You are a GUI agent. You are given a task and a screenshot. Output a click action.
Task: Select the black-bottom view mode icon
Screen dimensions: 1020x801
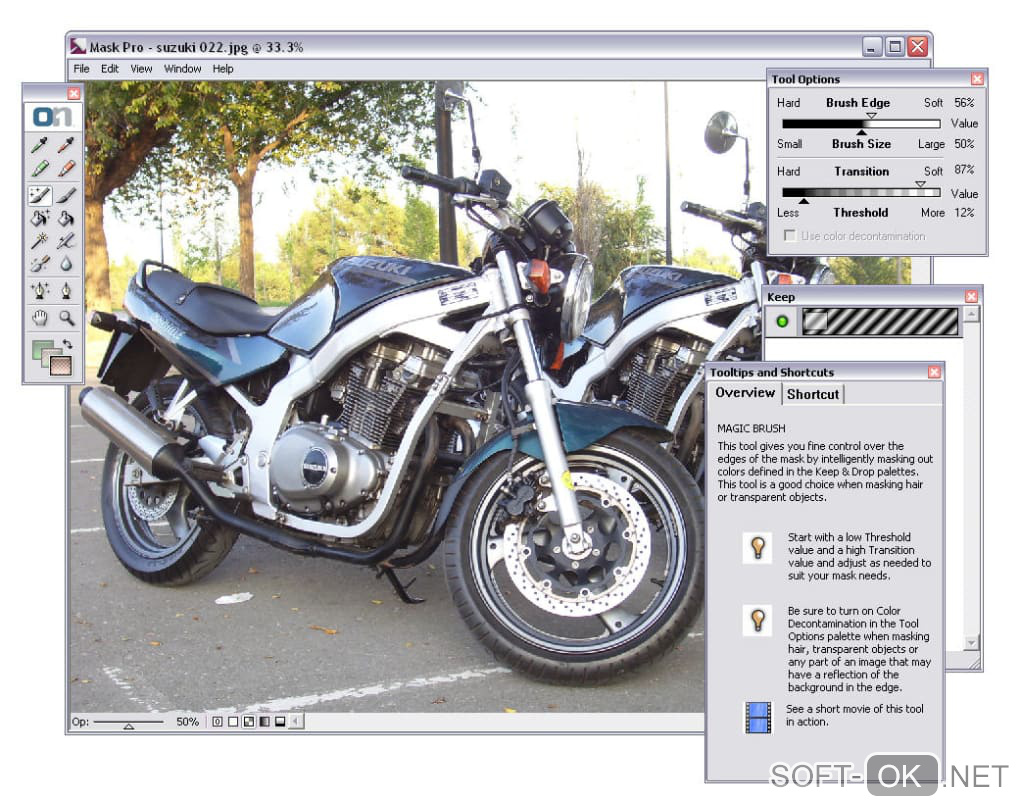click(x=280, y=722)
